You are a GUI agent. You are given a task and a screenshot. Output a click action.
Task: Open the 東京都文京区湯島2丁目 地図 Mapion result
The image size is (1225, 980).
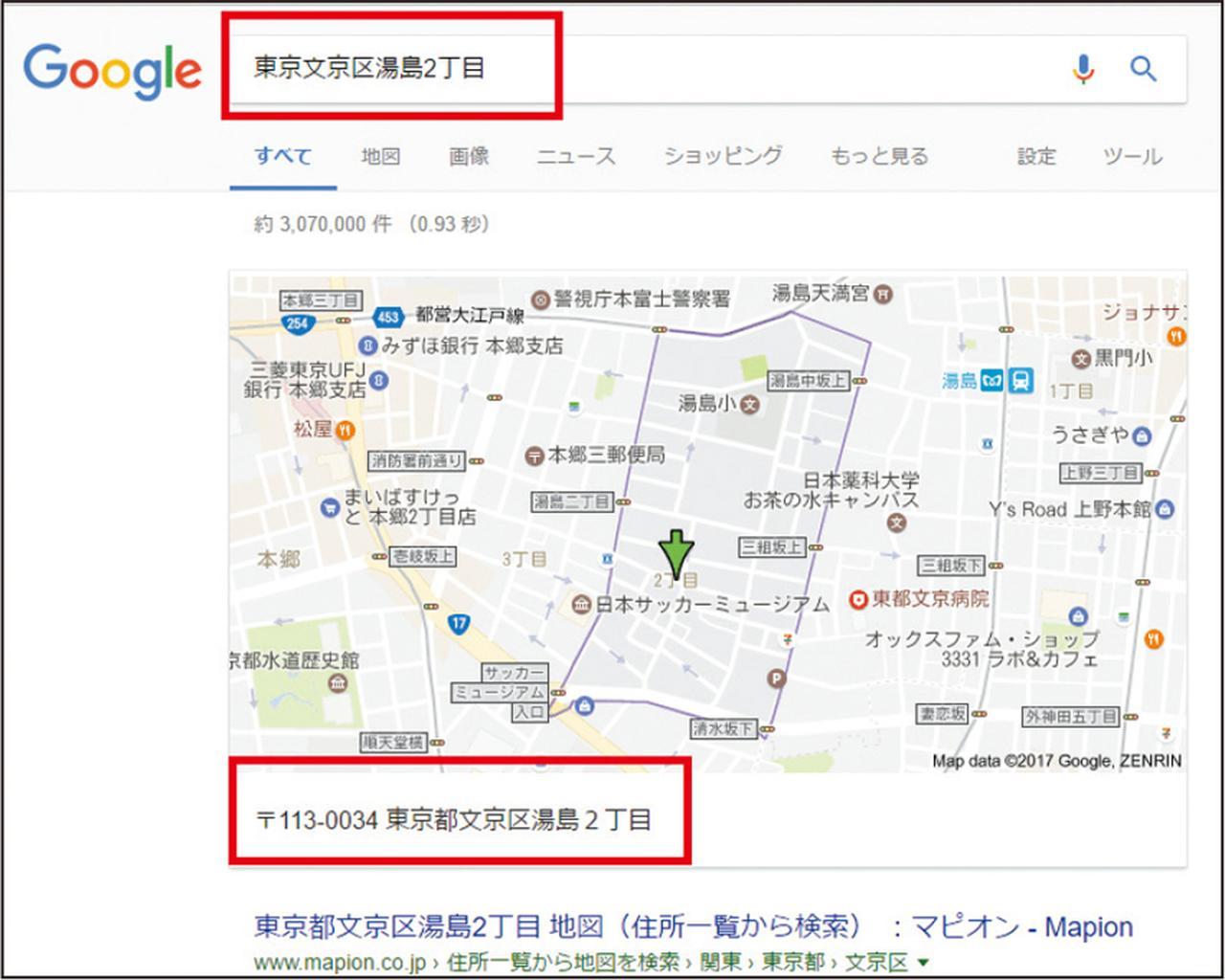(x=694, y=926)
